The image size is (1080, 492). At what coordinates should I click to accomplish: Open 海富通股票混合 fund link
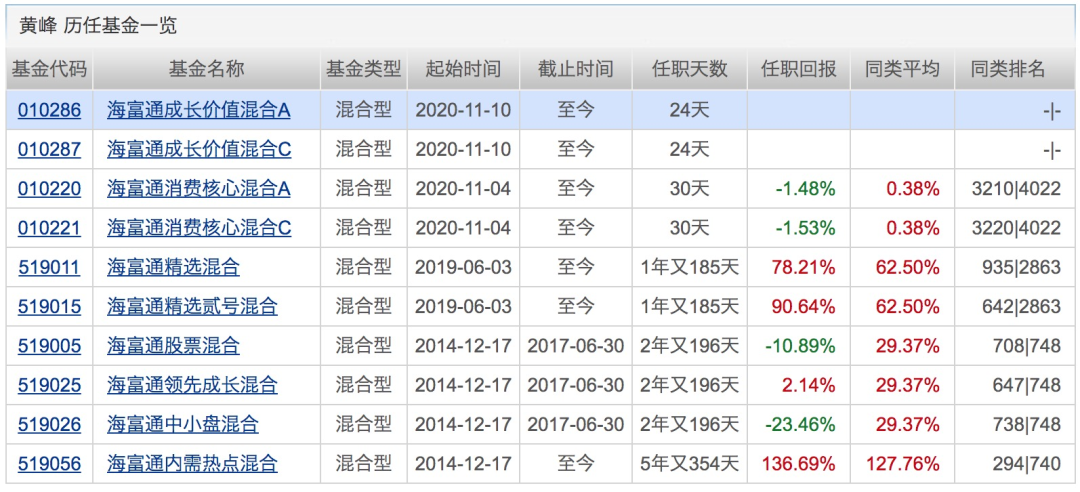click(x=174, y=346)
